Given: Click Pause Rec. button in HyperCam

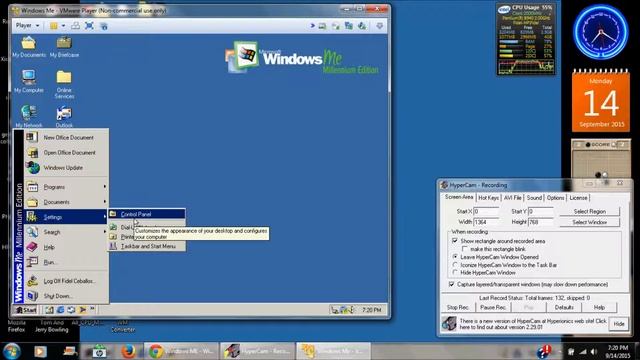Looking at the screenshot, I should coord(493,307).
